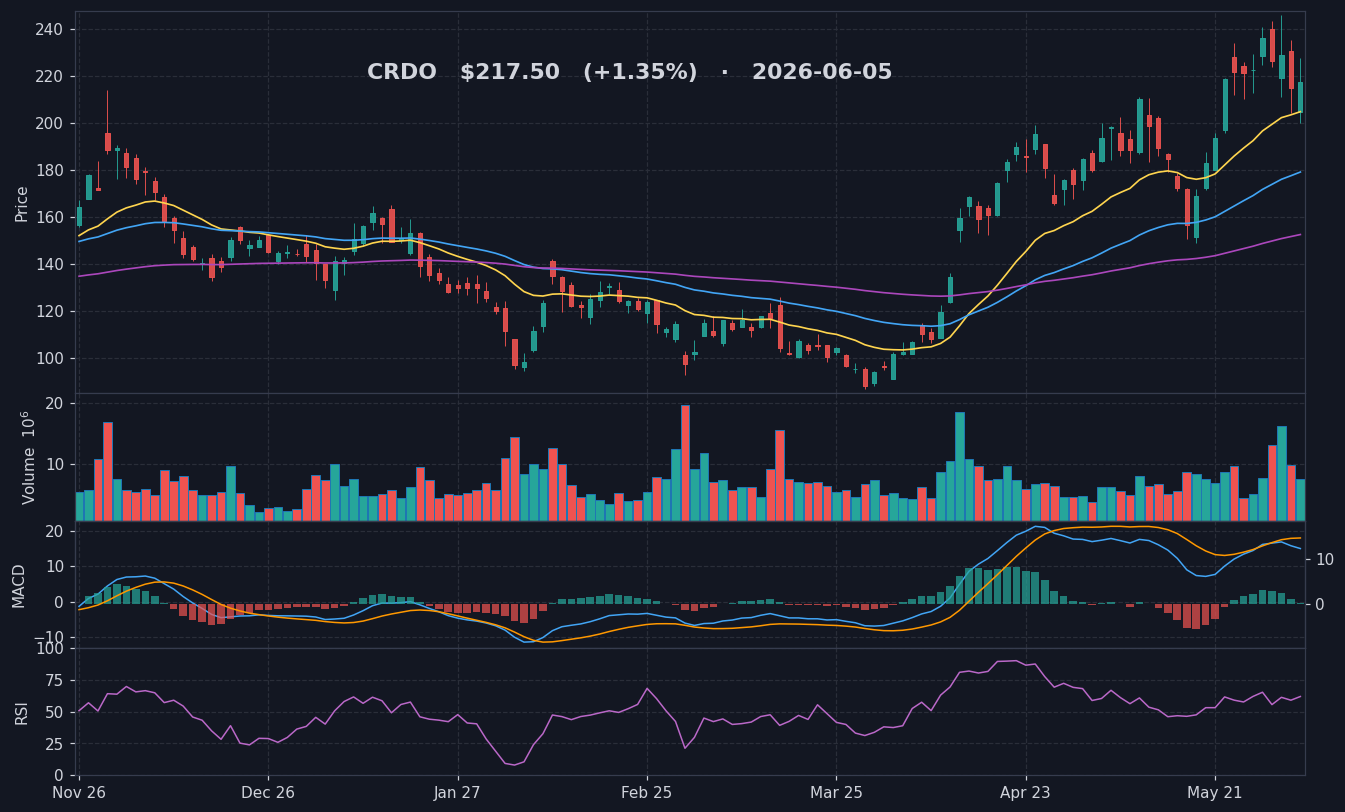The height and width of the screenshot is (812, 1345).
Task: Click the 200 price tick label
Action: pos(48,124)
